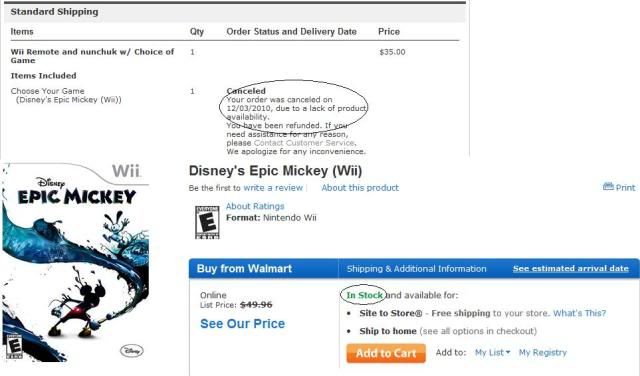640x376 pixels.
Task: Click the Contact Customer Service link
Action: tap(304, 143)
